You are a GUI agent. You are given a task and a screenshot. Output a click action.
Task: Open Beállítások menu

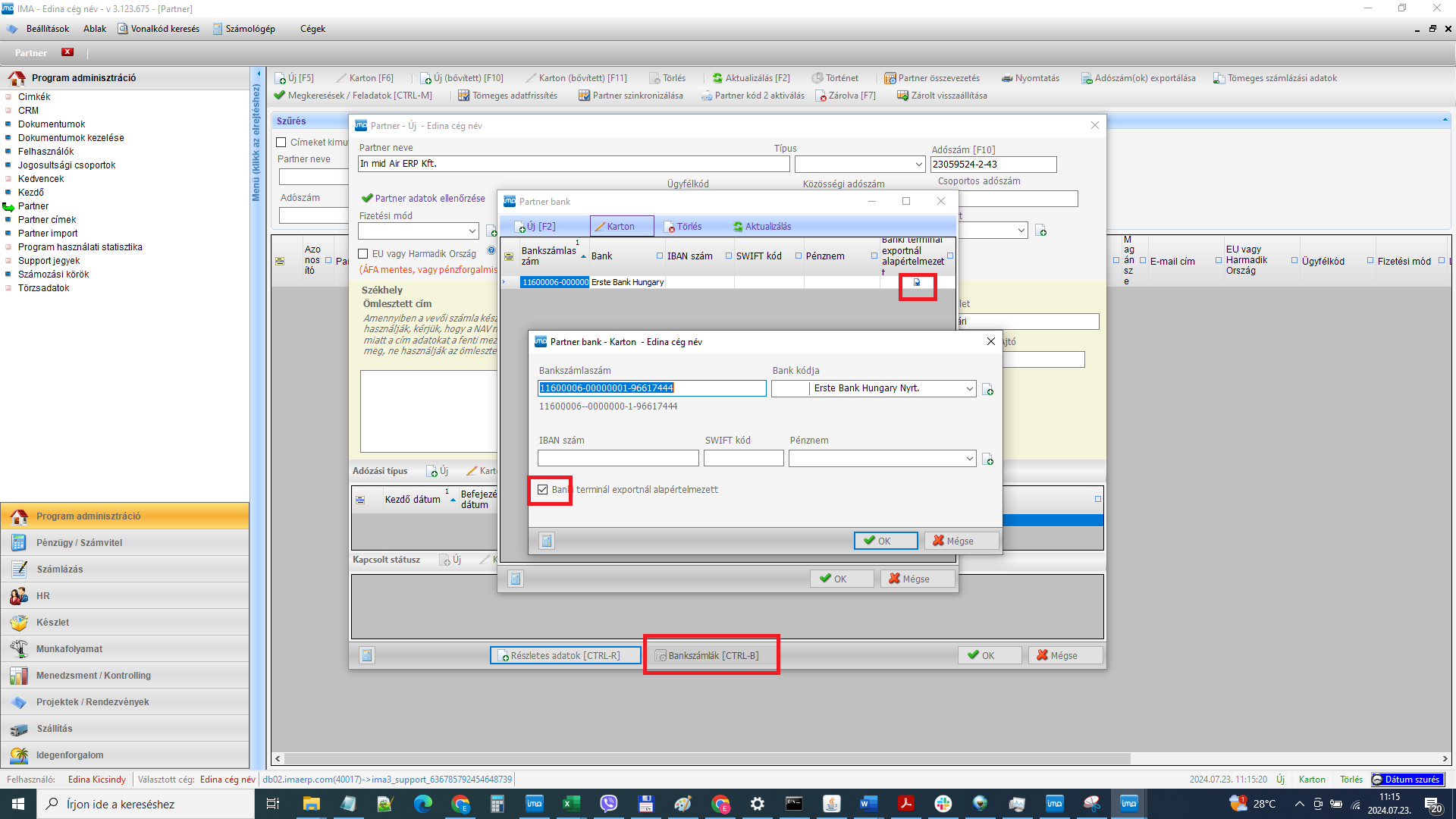[x=47, y=29]
